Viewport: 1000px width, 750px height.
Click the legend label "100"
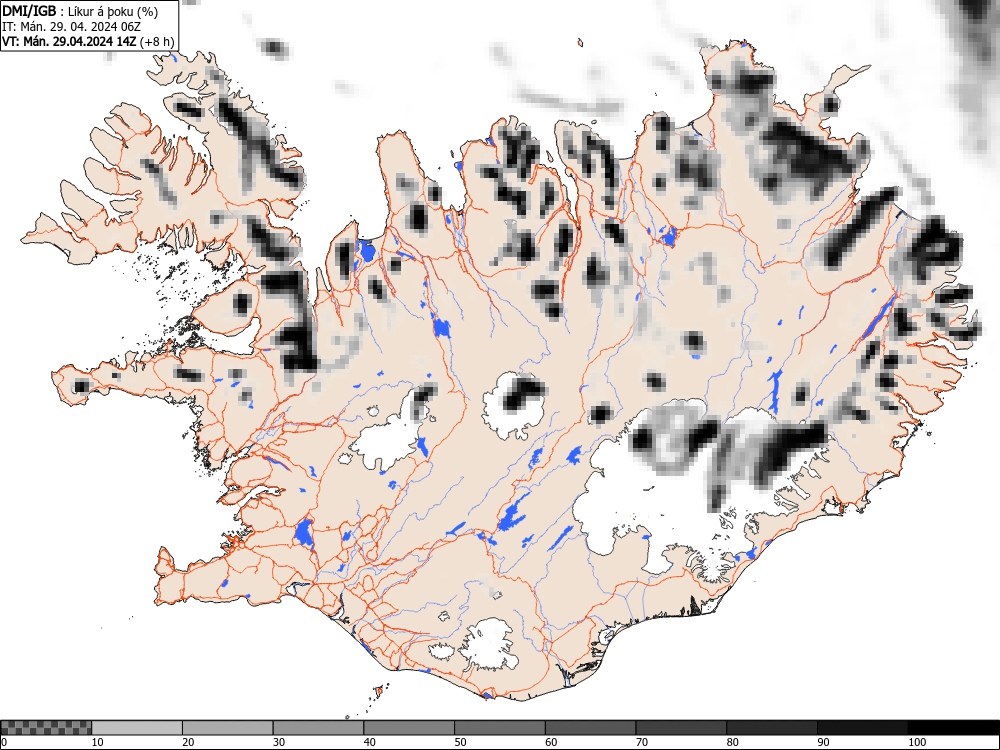point(916,742)
